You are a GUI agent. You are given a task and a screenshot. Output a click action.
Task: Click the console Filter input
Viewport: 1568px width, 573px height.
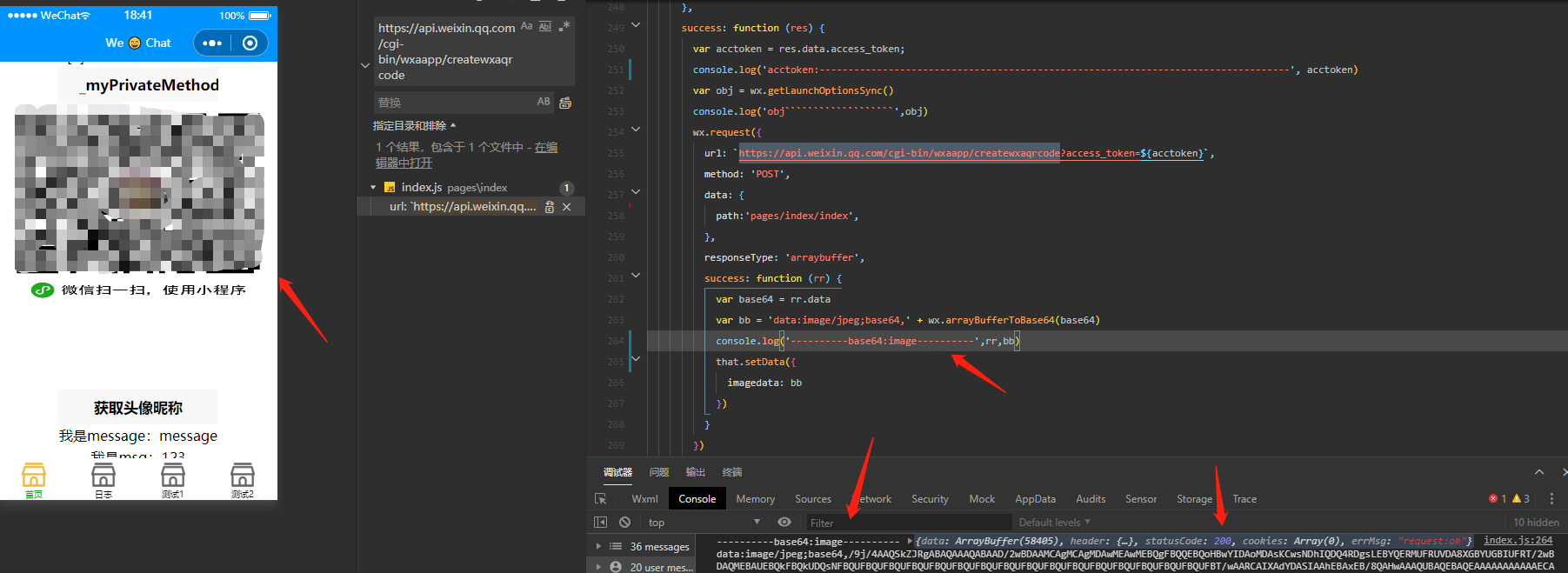(908, 523)
